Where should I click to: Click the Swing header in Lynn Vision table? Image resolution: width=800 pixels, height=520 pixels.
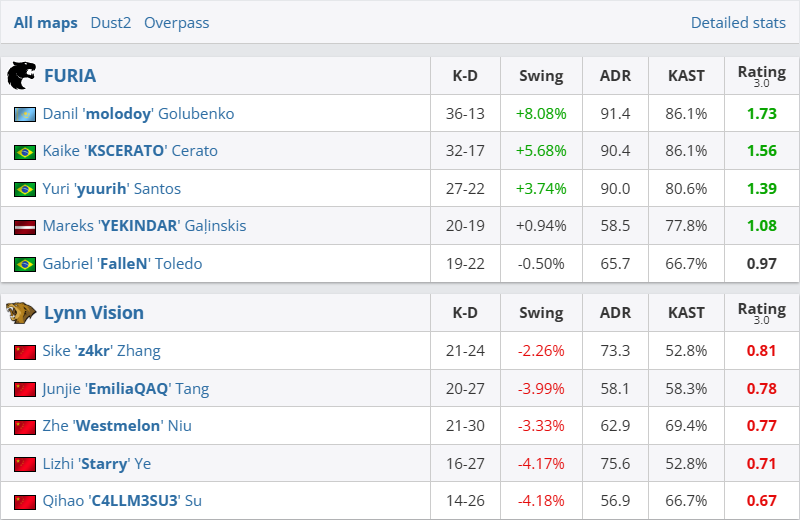[541, 313]
